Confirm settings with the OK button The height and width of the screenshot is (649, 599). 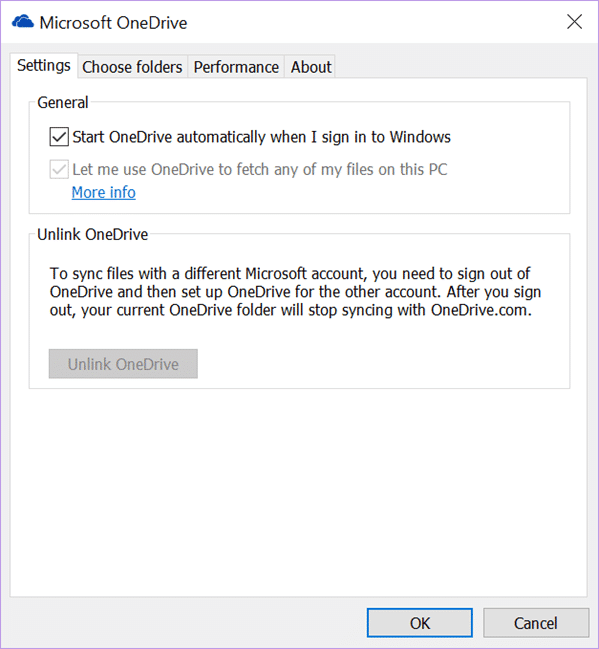(x=419, y=623)
